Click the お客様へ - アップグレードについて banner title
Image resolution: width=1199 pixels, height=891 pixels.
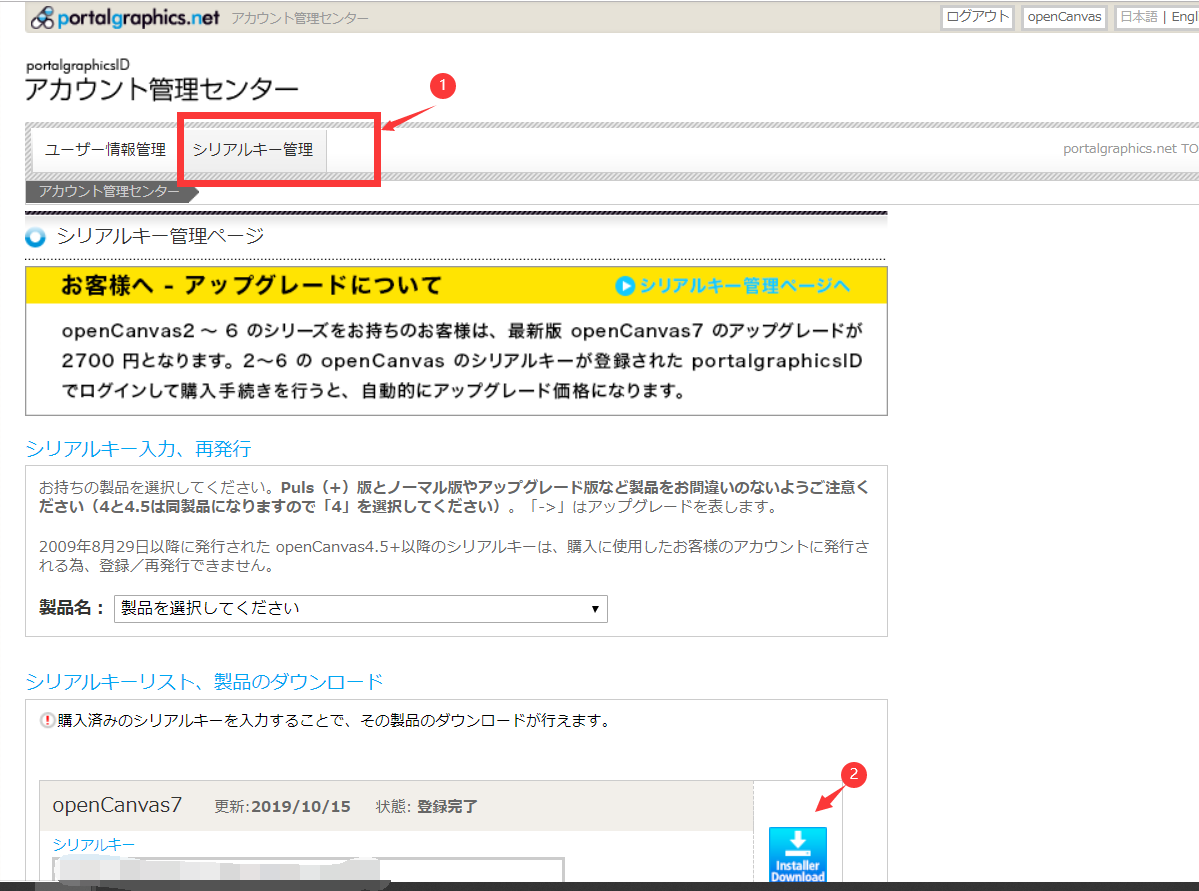(x=252, y=286)
